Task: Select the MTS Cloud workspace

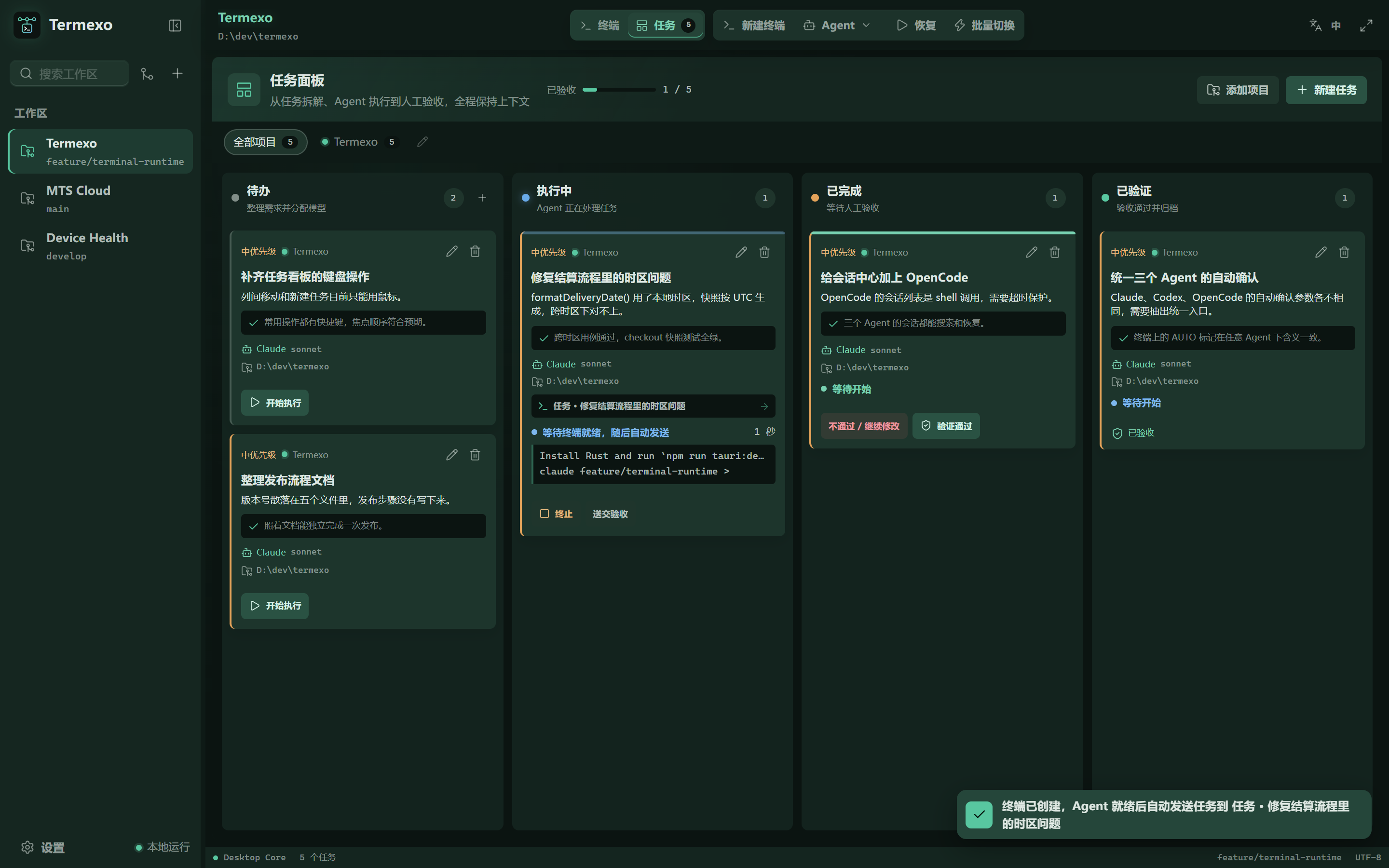Action: 101,199
